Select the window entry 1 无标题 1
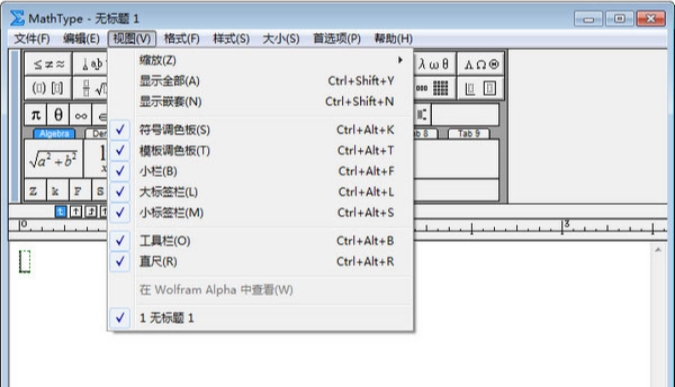Image resolution: width=675 pixels, height=387 pixels. 261,318
